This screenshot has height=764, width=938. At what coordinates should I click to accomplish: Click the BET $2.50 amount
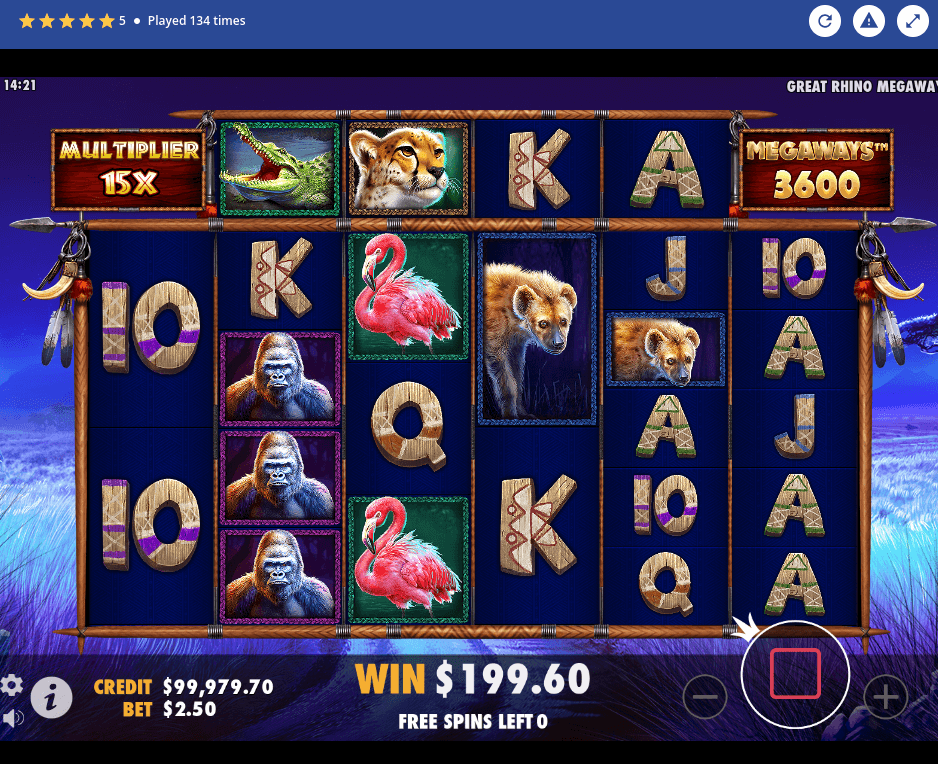pyautogui.click(x=169, y=709)
